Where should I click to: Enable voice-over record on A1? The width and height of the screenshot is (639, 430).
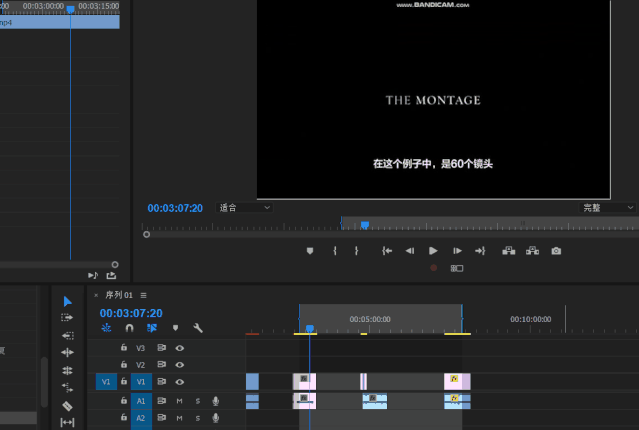click(x=216, y=401)
